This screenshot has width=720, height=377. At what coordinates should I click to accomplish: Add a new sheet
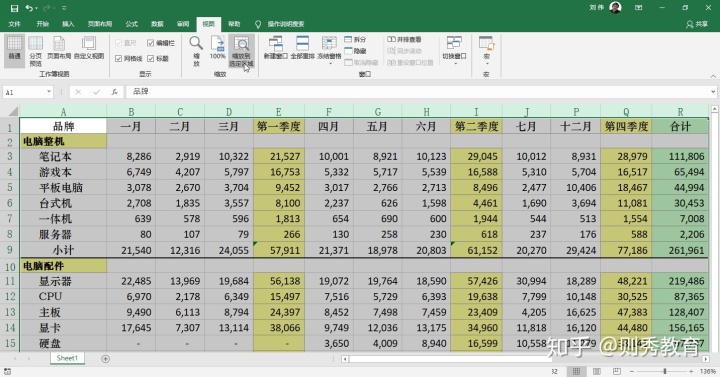[106, 359]
